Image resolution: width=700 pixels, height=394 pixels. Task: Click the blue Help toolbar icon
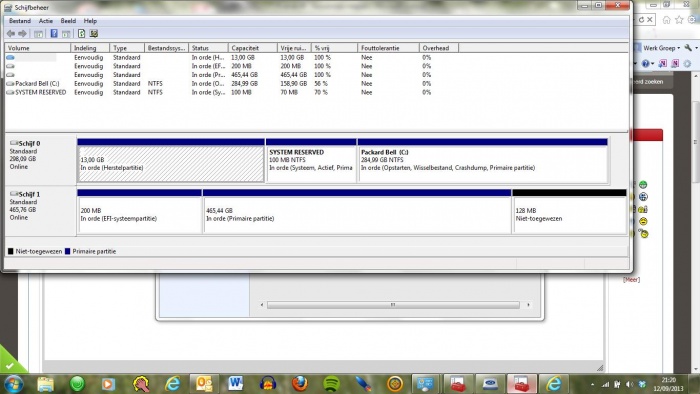click(54, 33)
